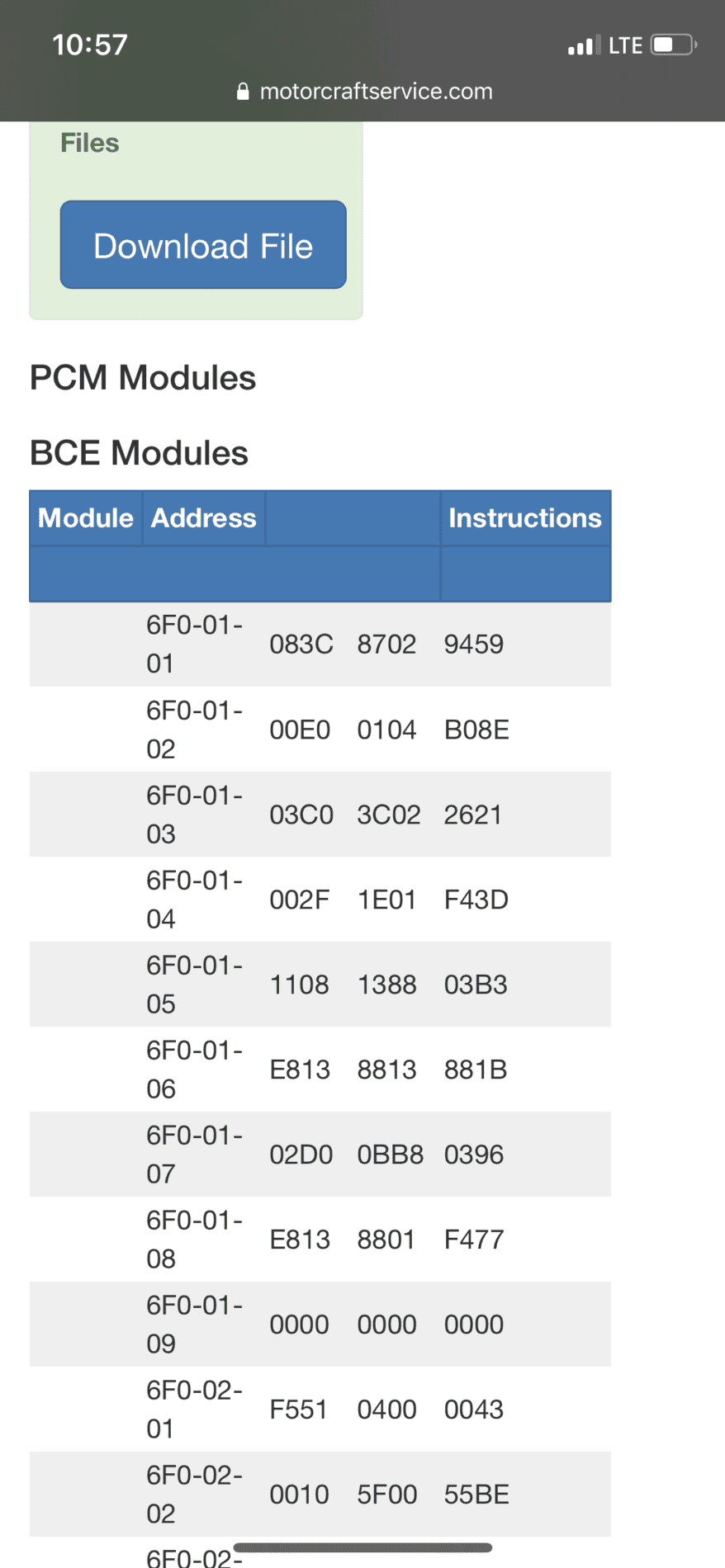Tap value 1388 in row 6F0-01-05
The height and width of the screenshot is (1568, 725).
[x=386, y=985]
